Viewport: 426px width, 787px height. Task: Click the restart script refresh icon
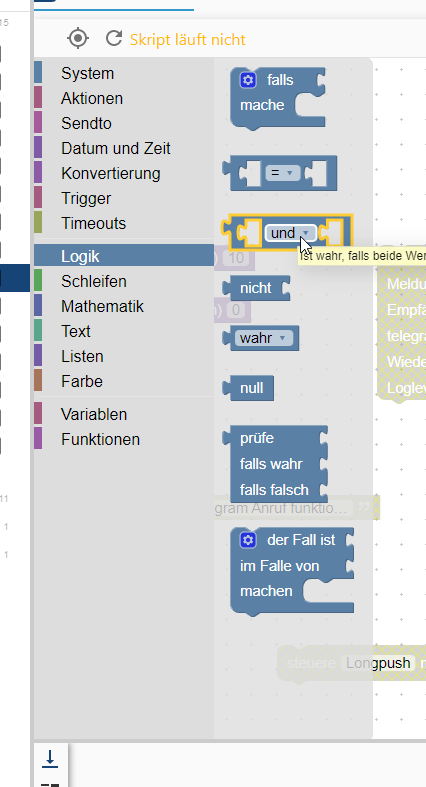click(114, 38)
